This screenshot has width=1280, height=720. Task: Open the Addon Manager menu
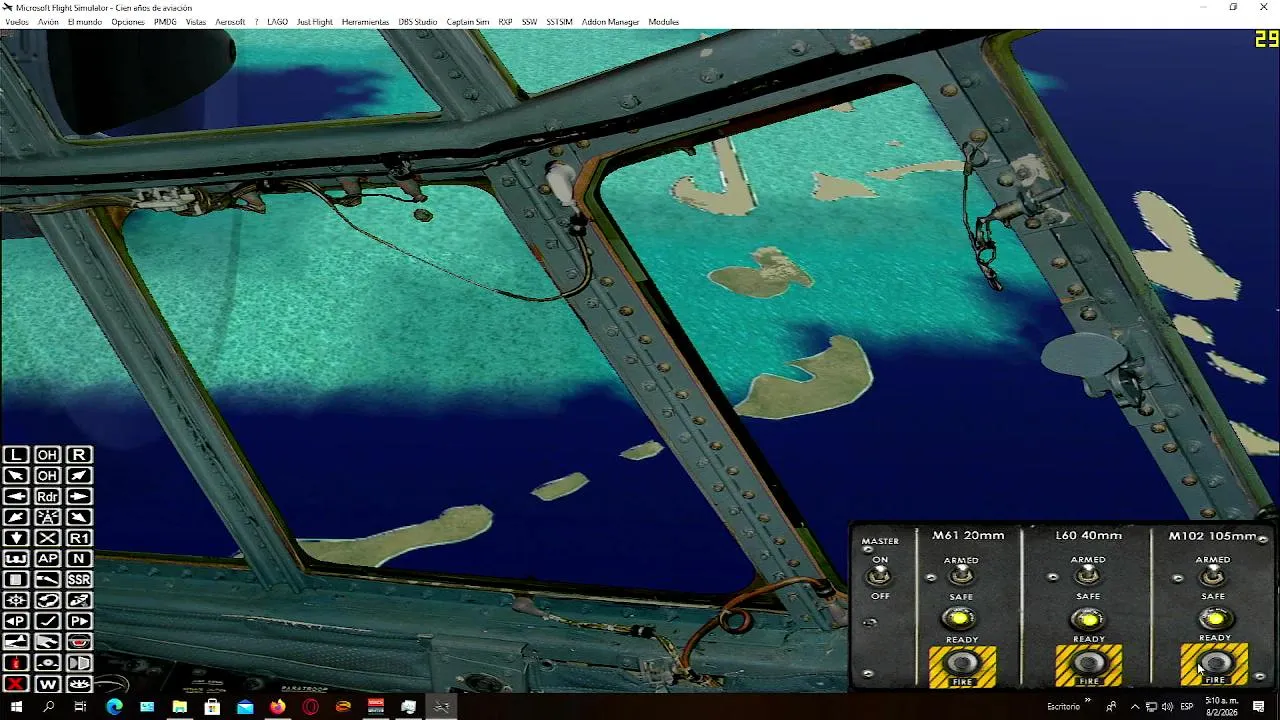pyautogui.click(x=610, y=22)
